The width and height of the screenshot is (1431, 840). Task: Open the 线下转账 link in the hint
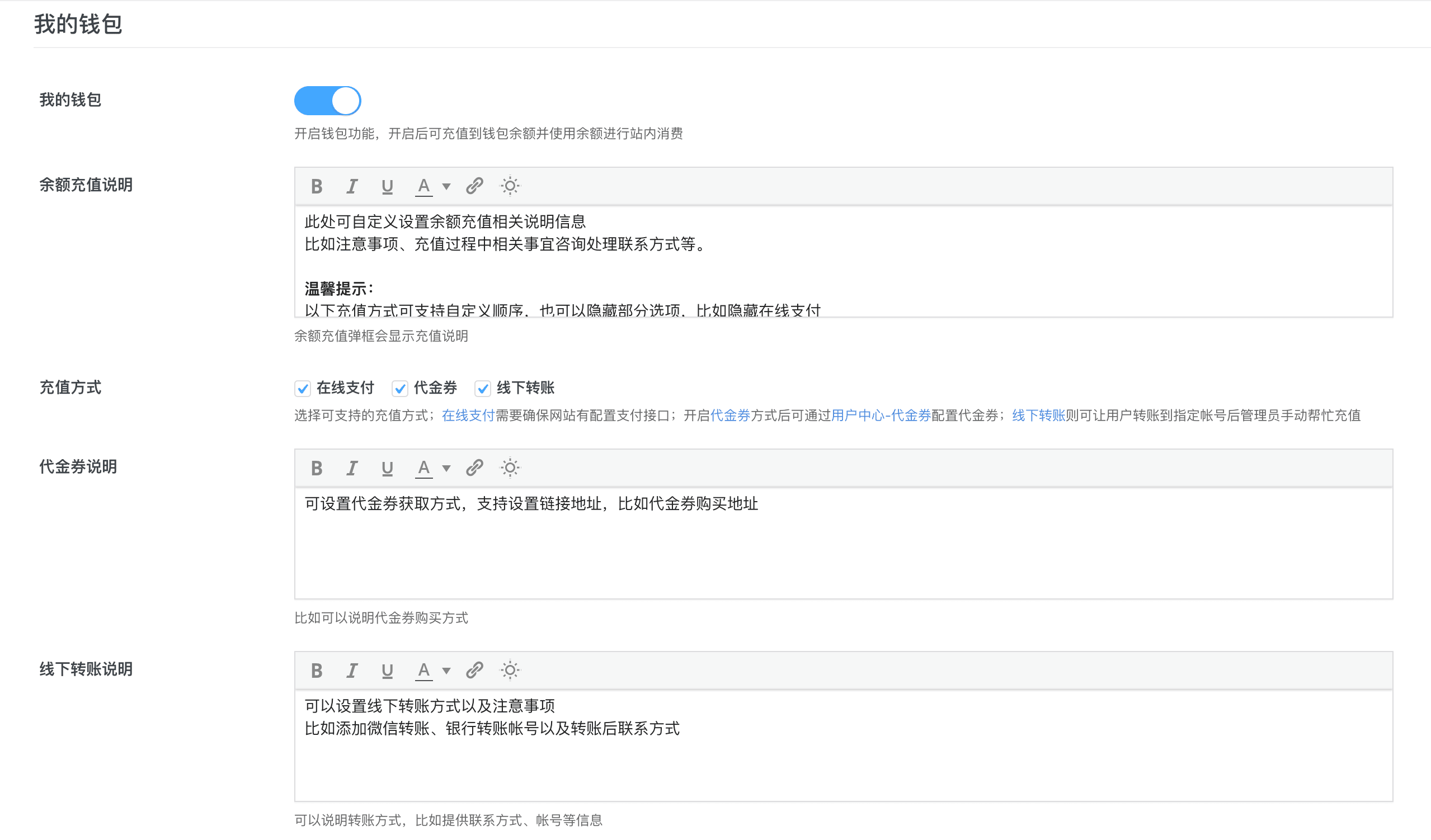pos(1039,416)
